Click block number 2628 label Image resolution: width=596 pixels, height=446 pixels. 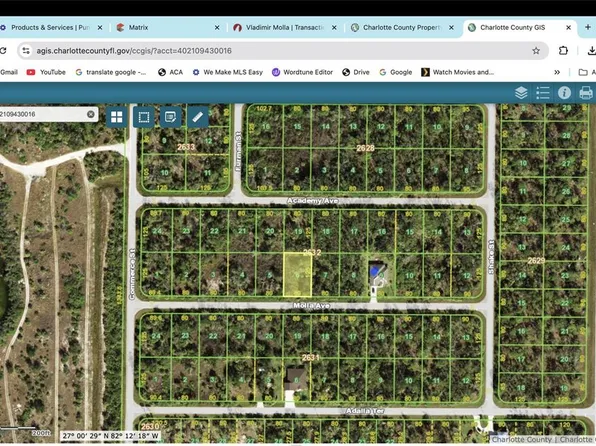point(365,148)
